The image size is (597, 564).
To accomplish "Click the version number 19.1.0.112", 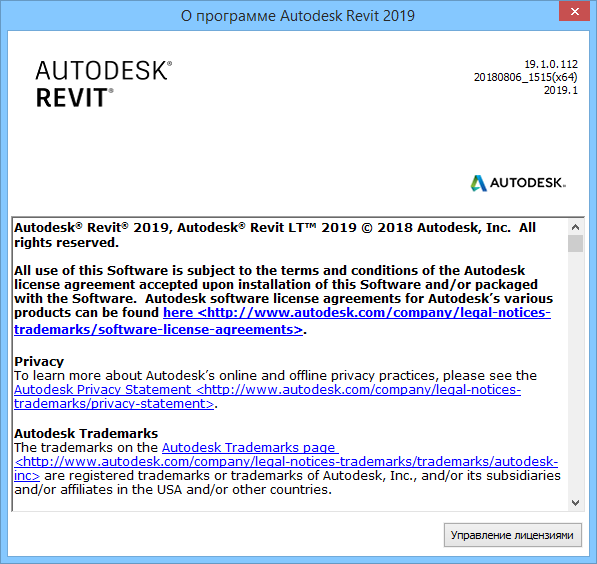I will 551,64.
